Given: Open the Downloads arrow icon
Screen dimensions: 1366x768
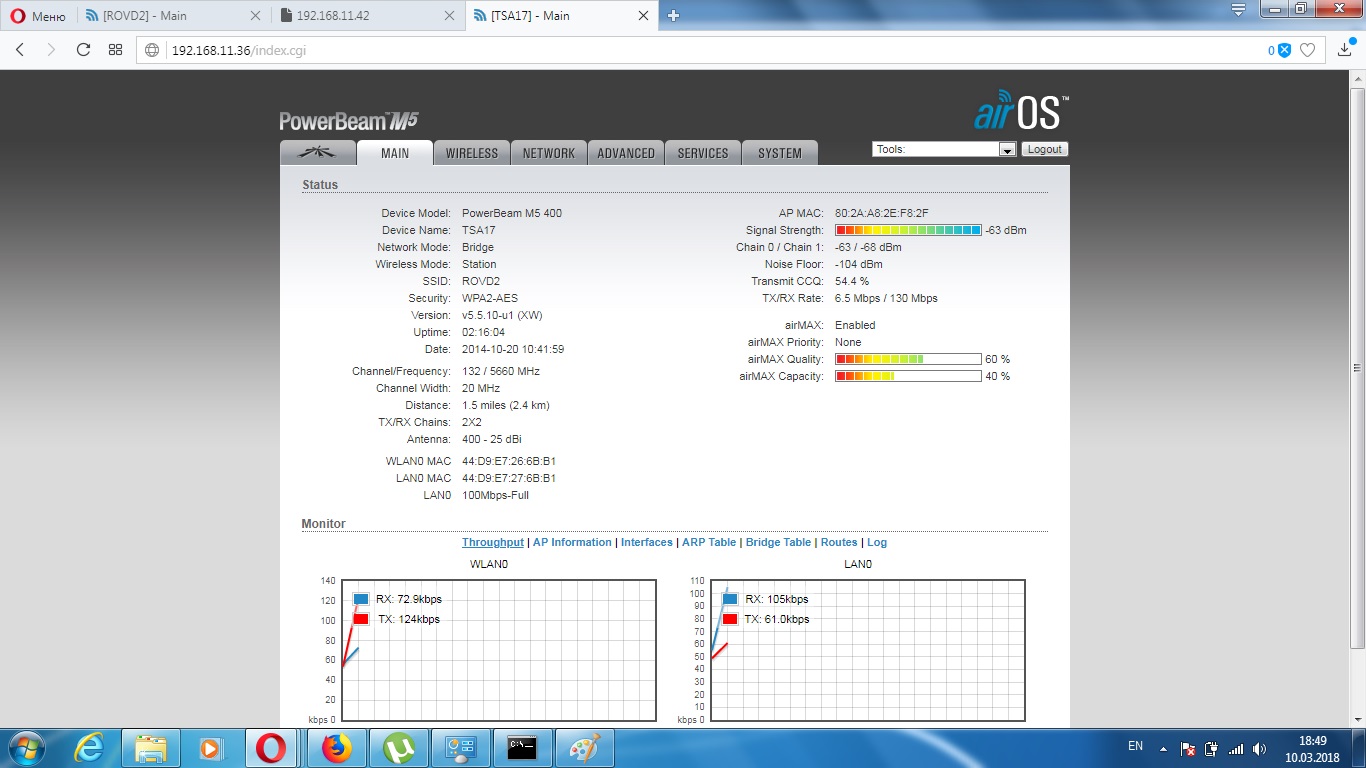Looking at the screenshot, I should (x=1345, y=49).
